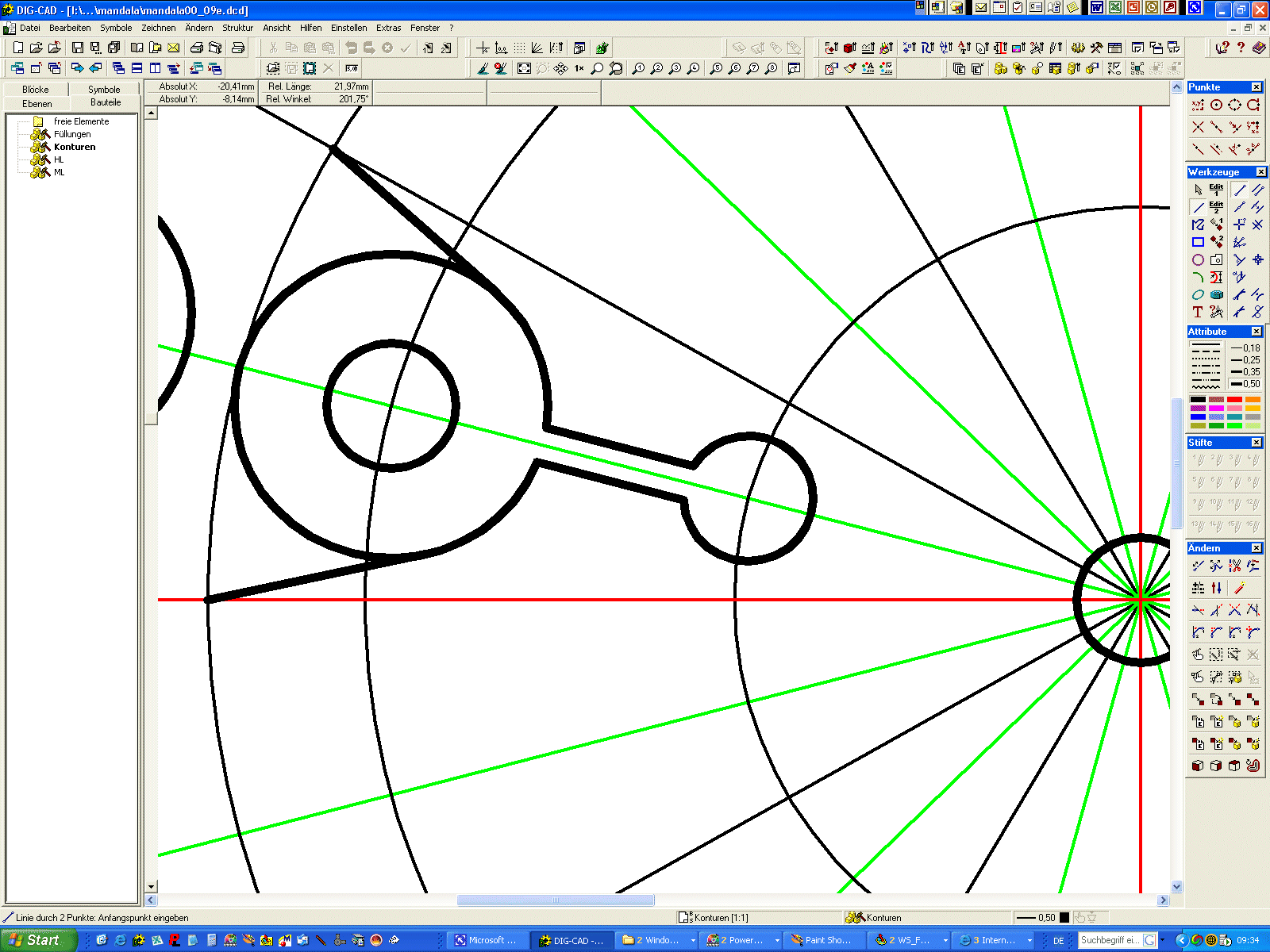Click the zoom preset 1 magnifier icon
1270x952 pixels.
pyautogui.click(x=639, y=68)
